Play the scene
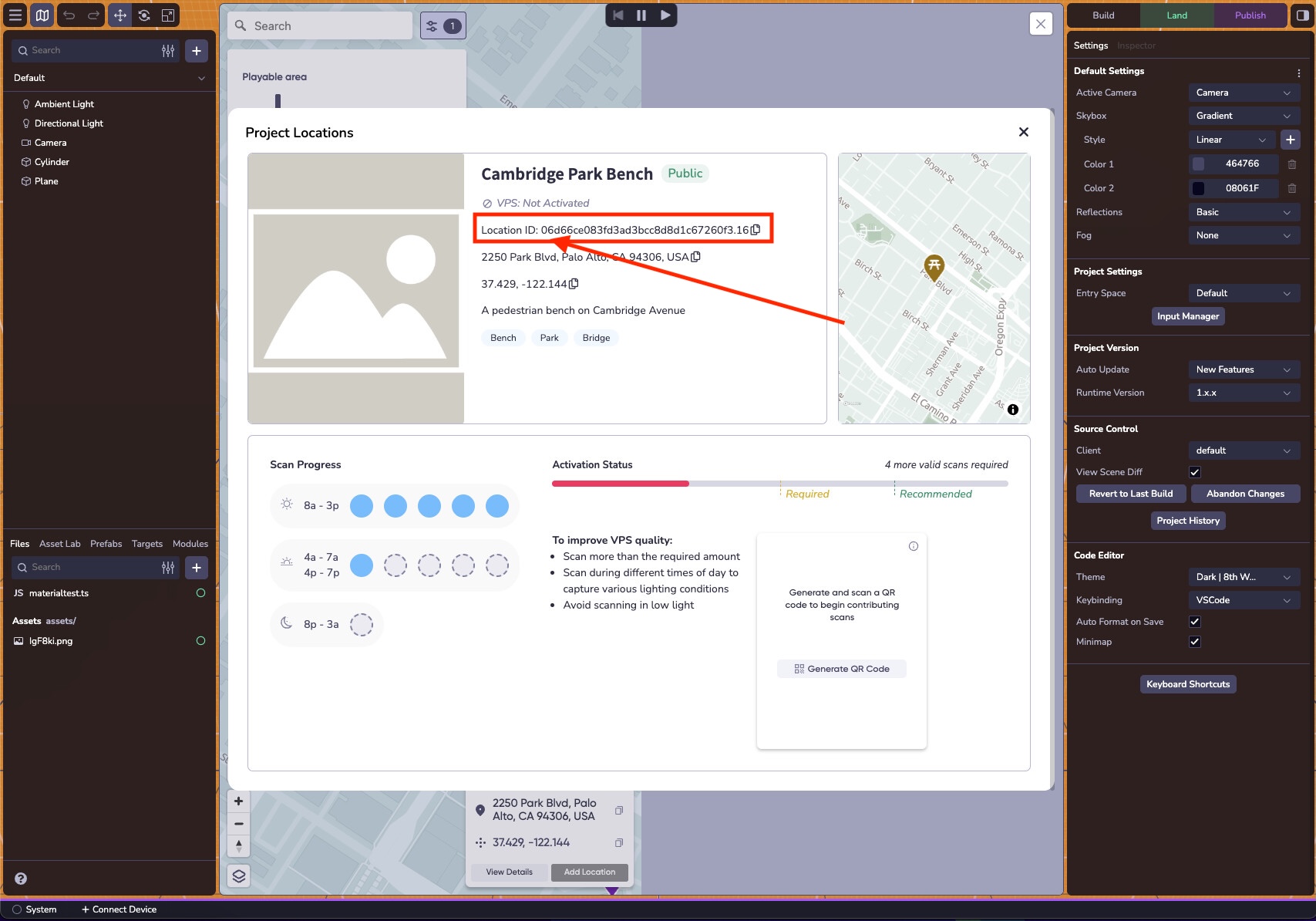This screenshot has height=921, width=1316. pyautogui.click(x=665, y=15)
